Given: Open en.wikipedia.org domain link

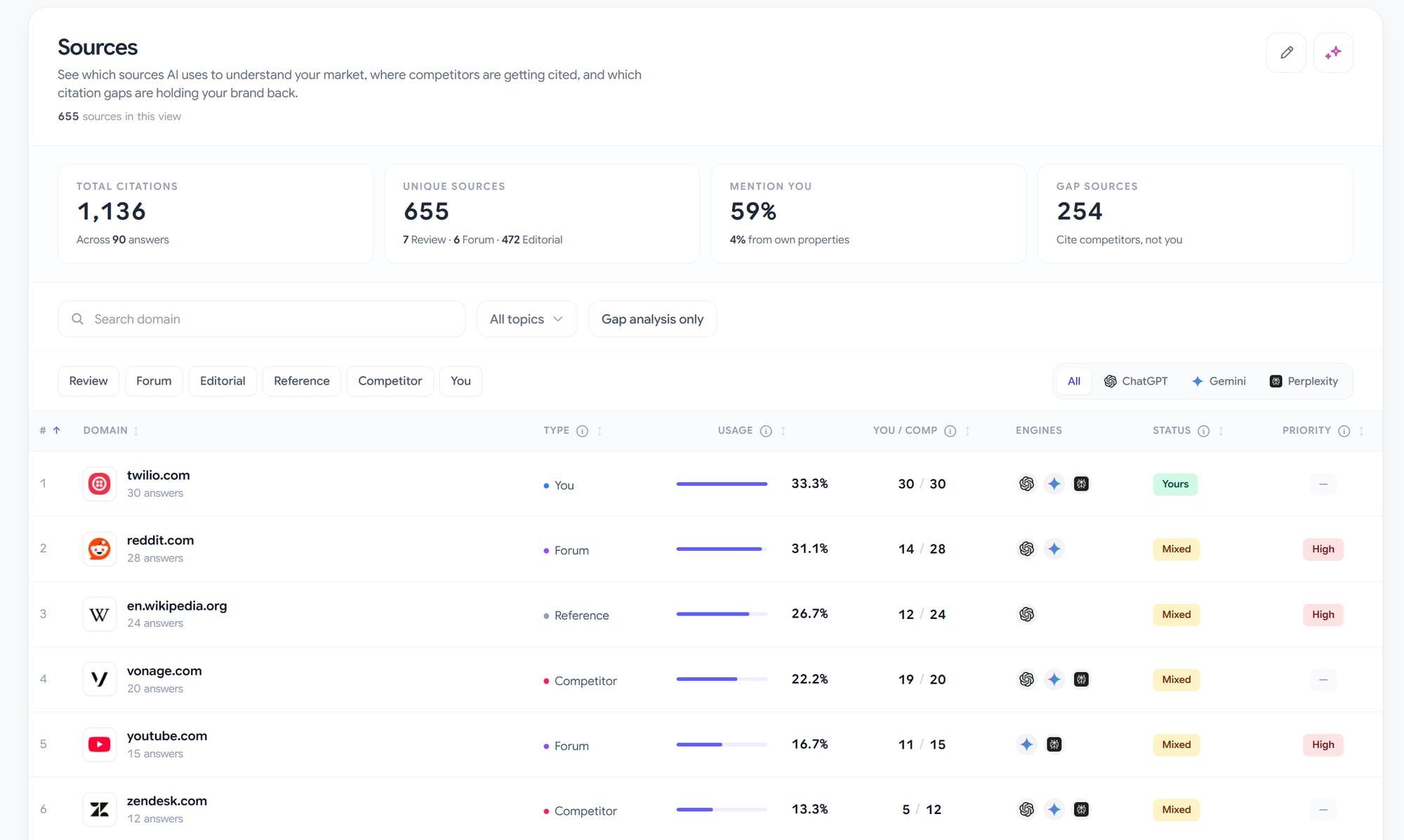Looking at the screenshot, I should point(177,606).
